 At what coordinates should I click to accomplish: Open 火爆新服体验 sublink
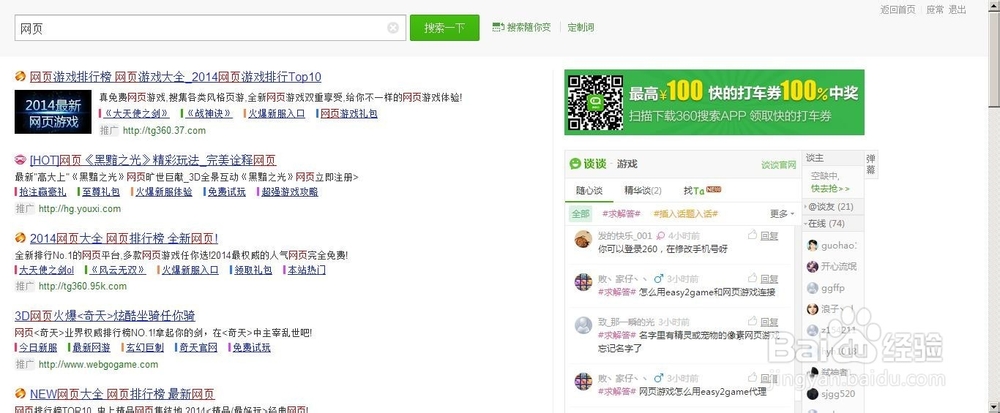(x=163, y=192)
